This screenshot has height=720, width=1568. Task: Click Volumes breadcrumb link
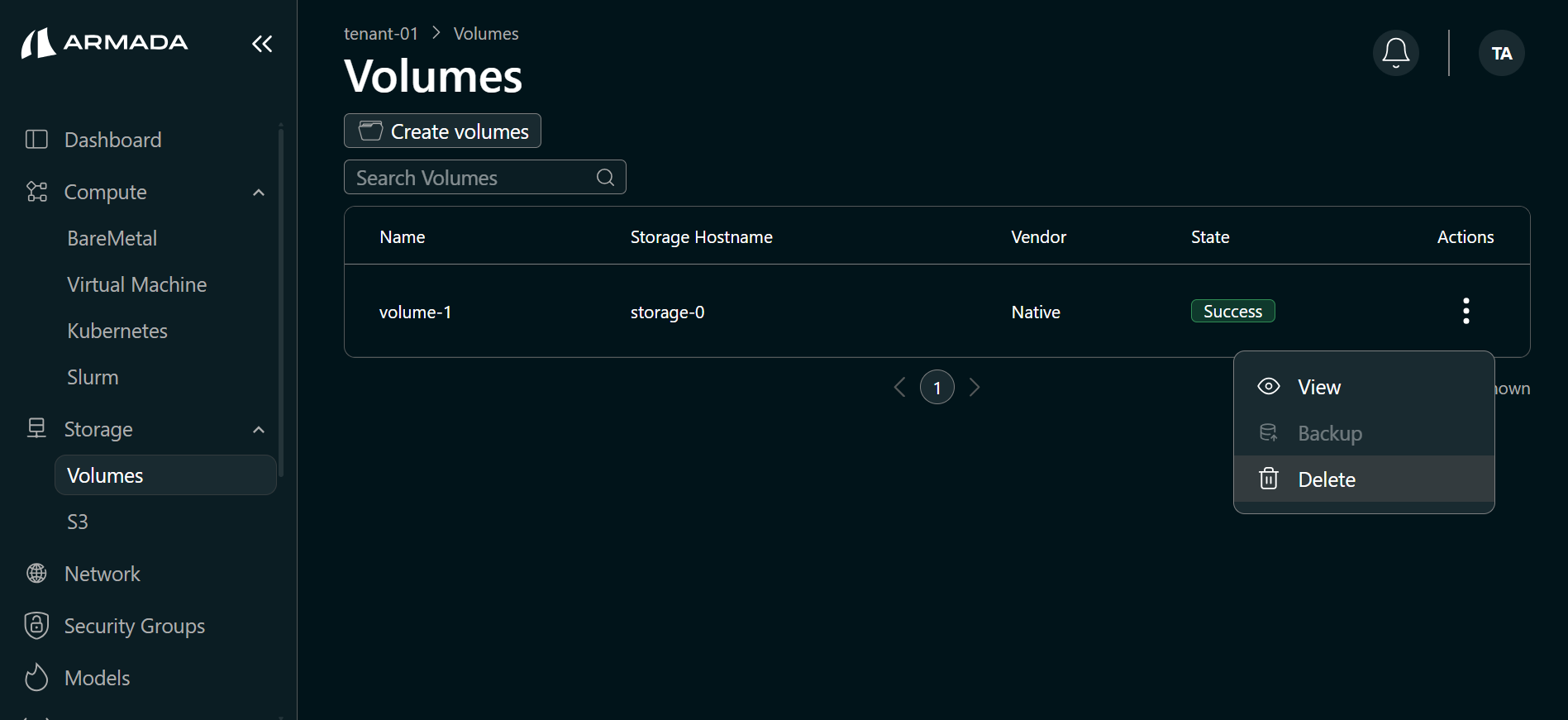(x=486, y=34)
